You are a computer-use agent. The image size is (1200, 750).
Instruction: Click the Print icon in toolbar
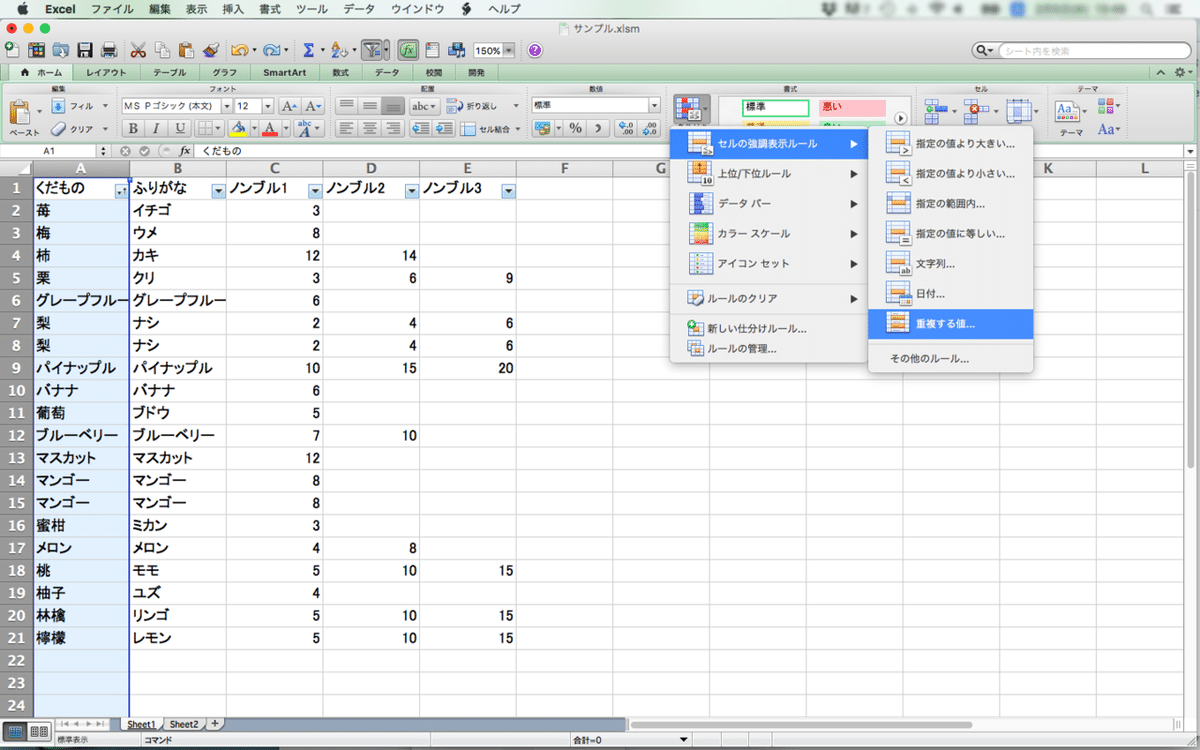click(x=109, y=50)
